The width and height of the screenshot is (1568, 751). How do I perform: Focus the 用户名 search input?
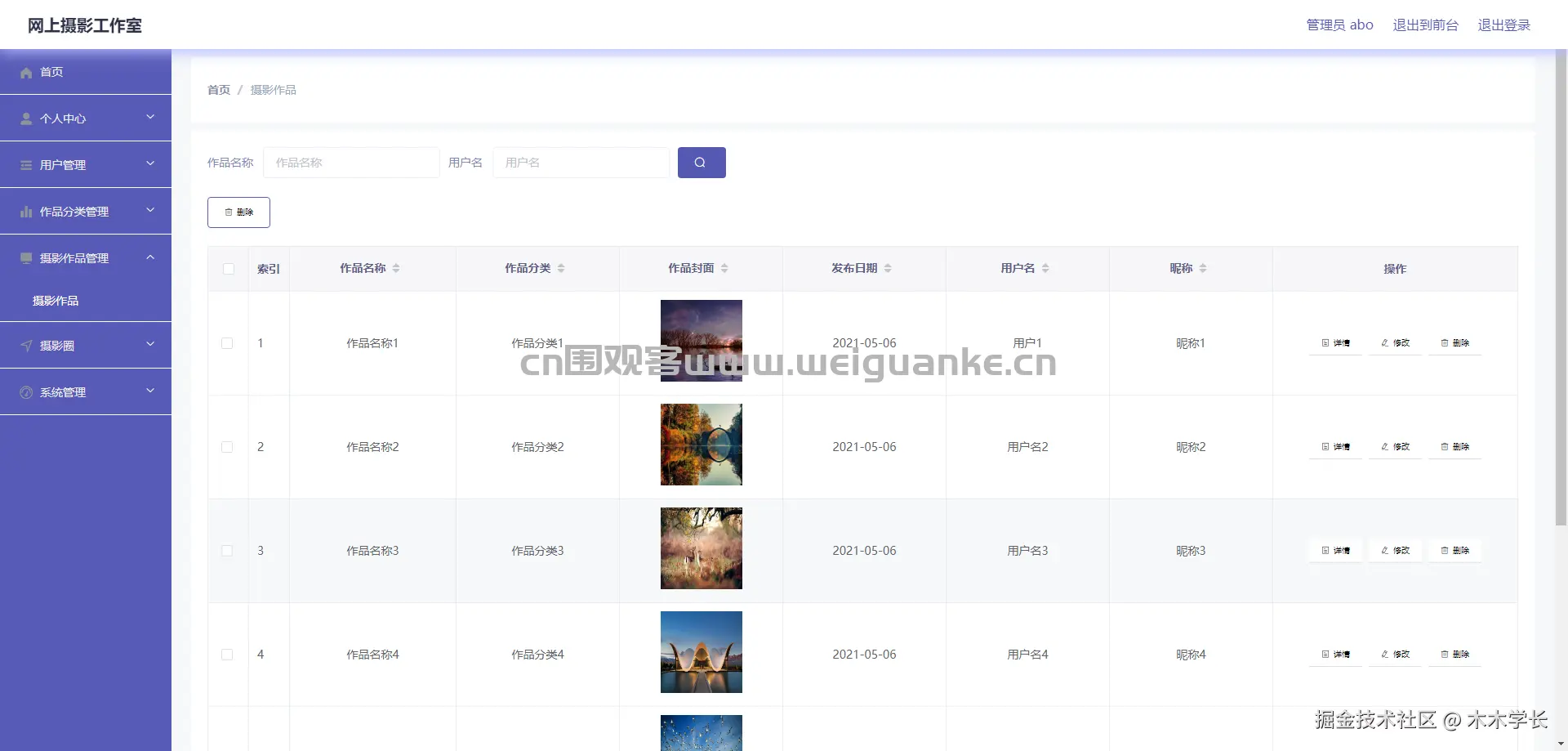pos(581,163)
